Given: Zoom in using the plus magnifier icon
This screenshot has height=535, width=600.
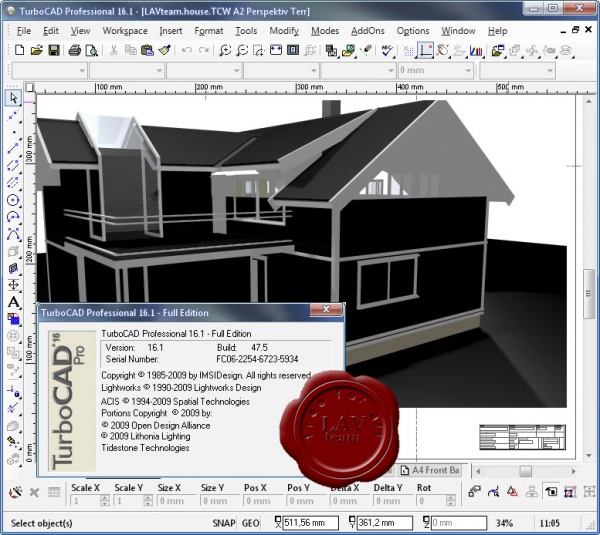Looking at the screenshot, I should click(225, 50).
